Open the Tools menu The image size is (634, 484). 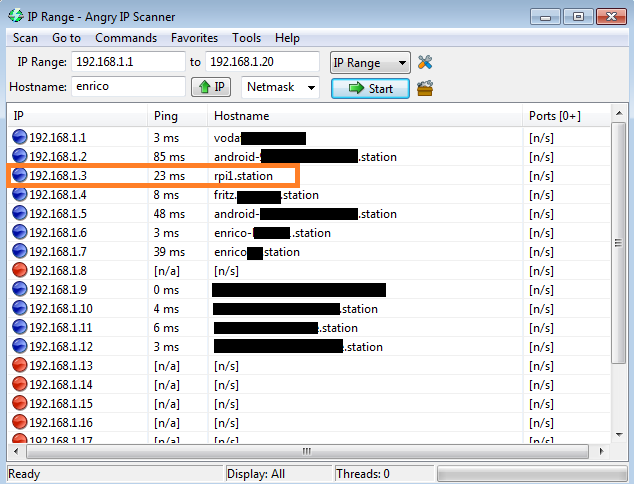pos(246,38)
